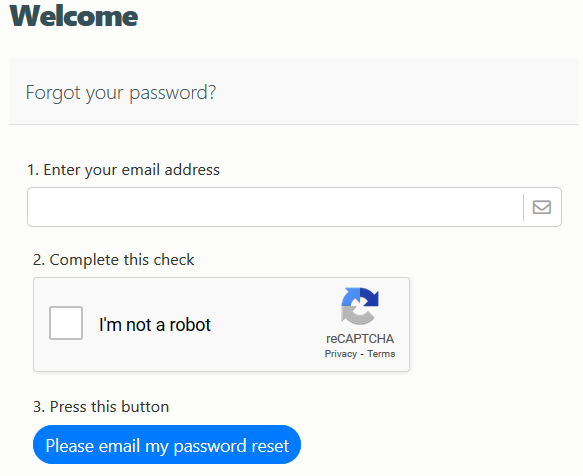Check the I'm not a robot box

click(66, 323)
